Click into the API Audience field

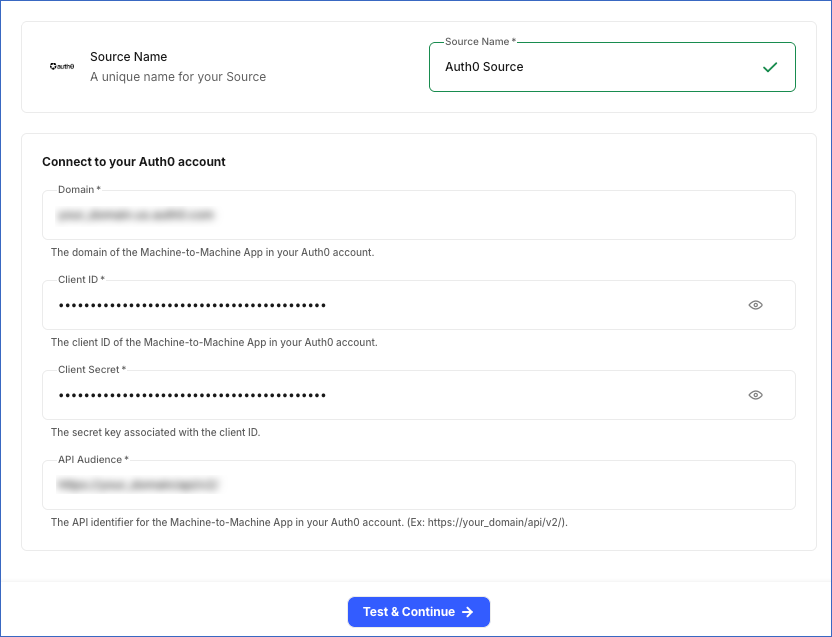click(419, 485)
